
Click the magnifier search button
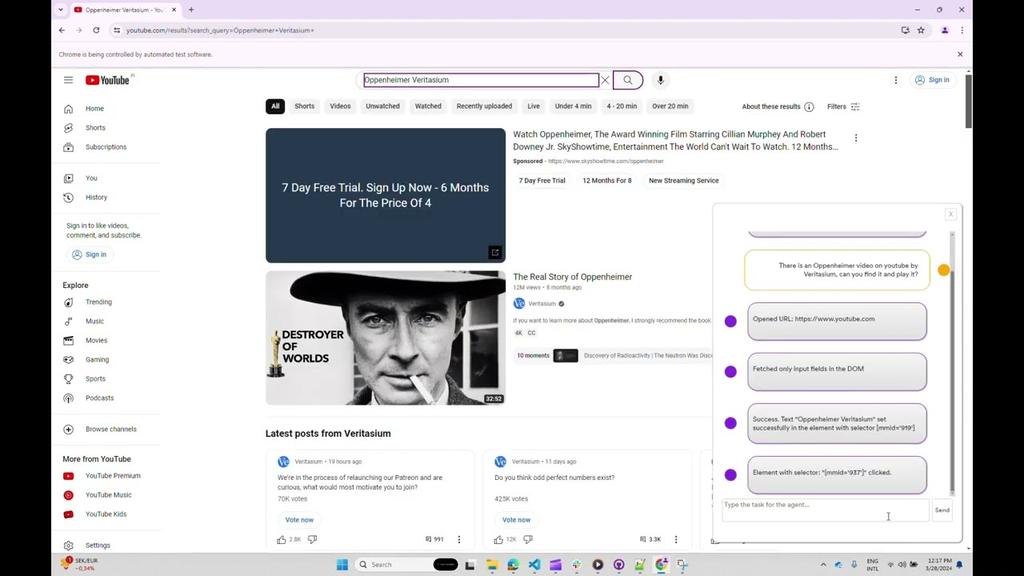pyautogui.click(x=628, y=80)
